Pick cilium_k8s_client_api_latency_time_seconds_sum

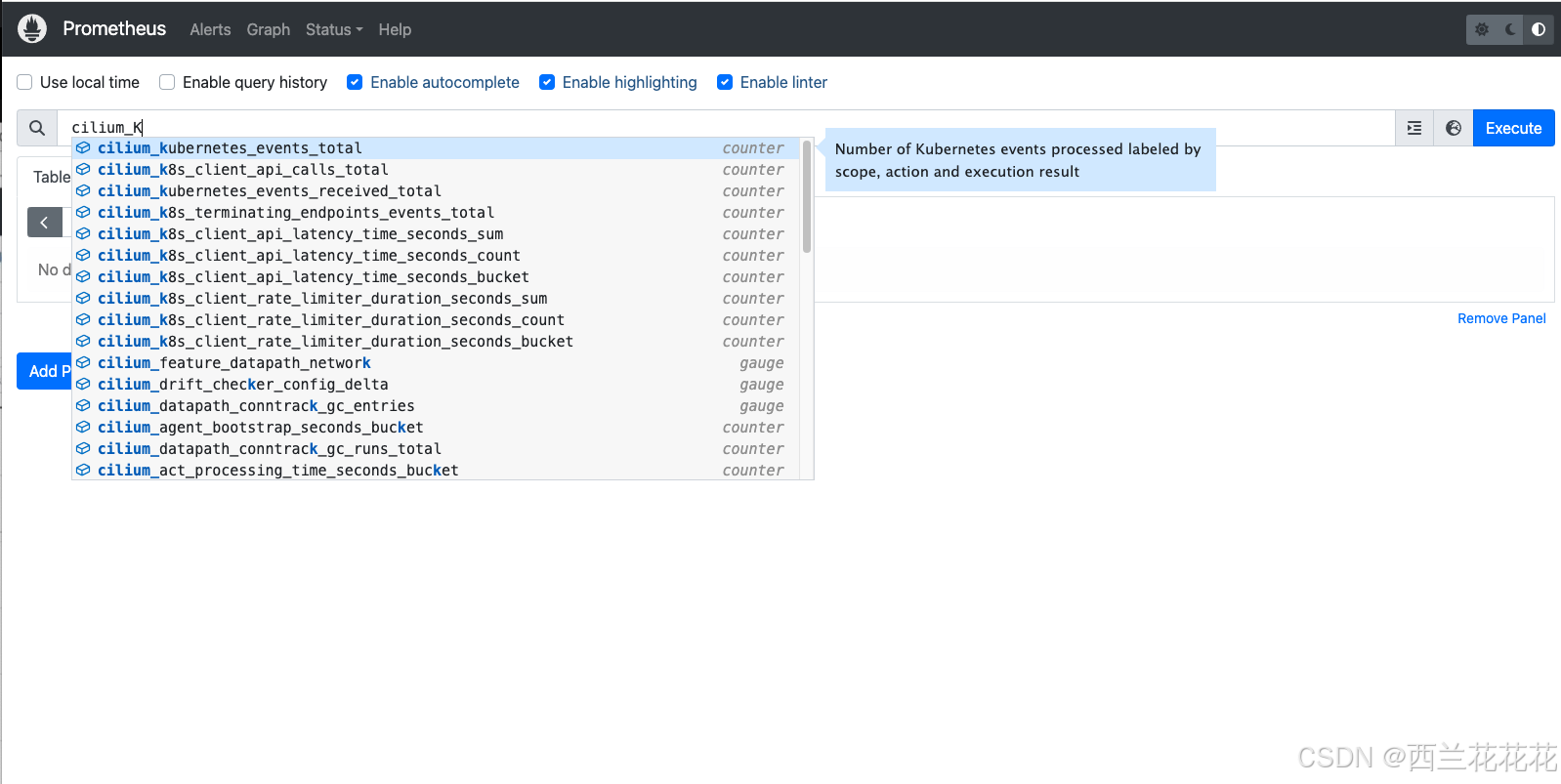pos(437,234)
